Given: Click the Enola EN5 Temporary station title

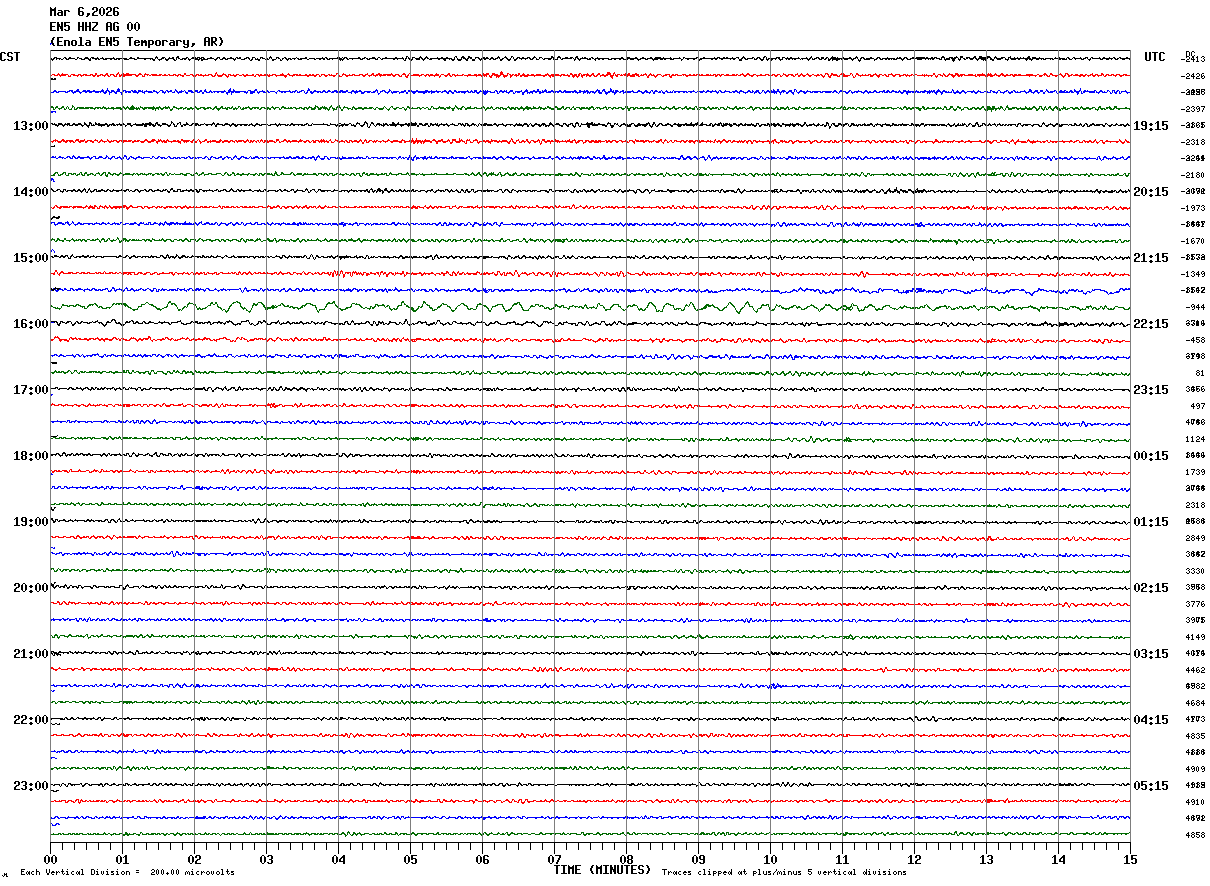Looking at the screenshot, I should click(137, 42).
